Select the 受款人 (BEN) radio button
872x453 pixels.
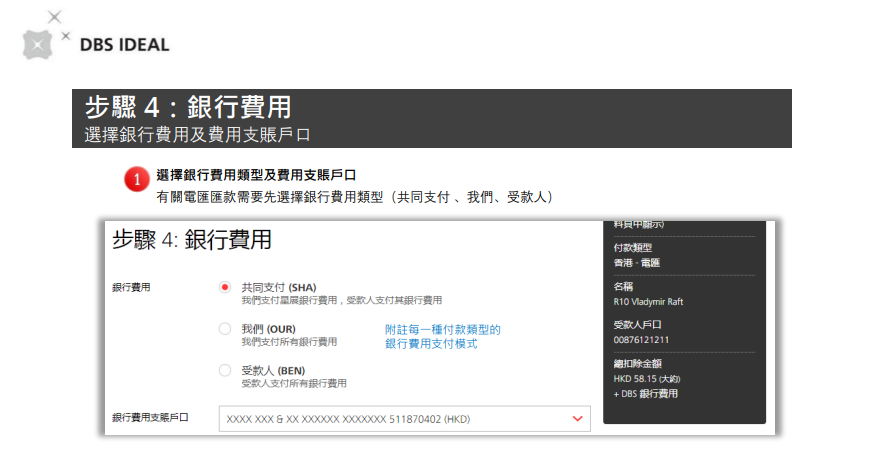[225, 371]
